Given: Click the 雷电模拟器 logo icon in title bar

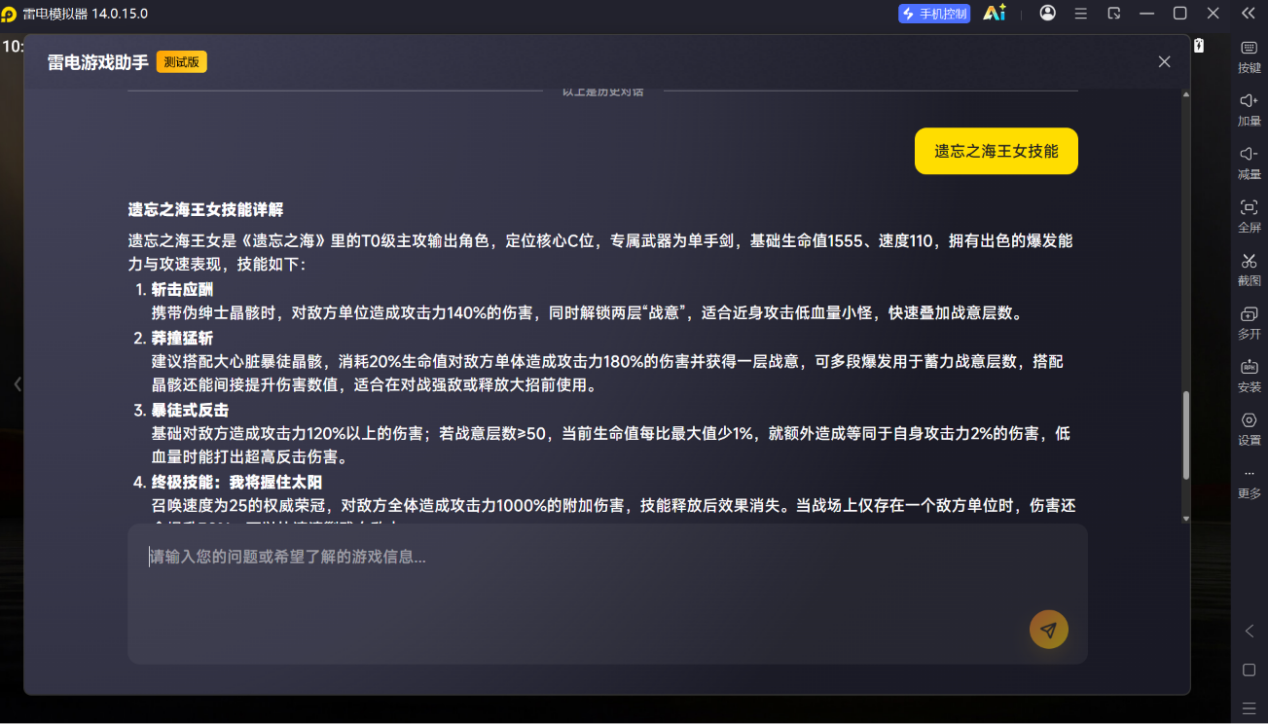Looking at the screenshot, I should click(9, 14).
